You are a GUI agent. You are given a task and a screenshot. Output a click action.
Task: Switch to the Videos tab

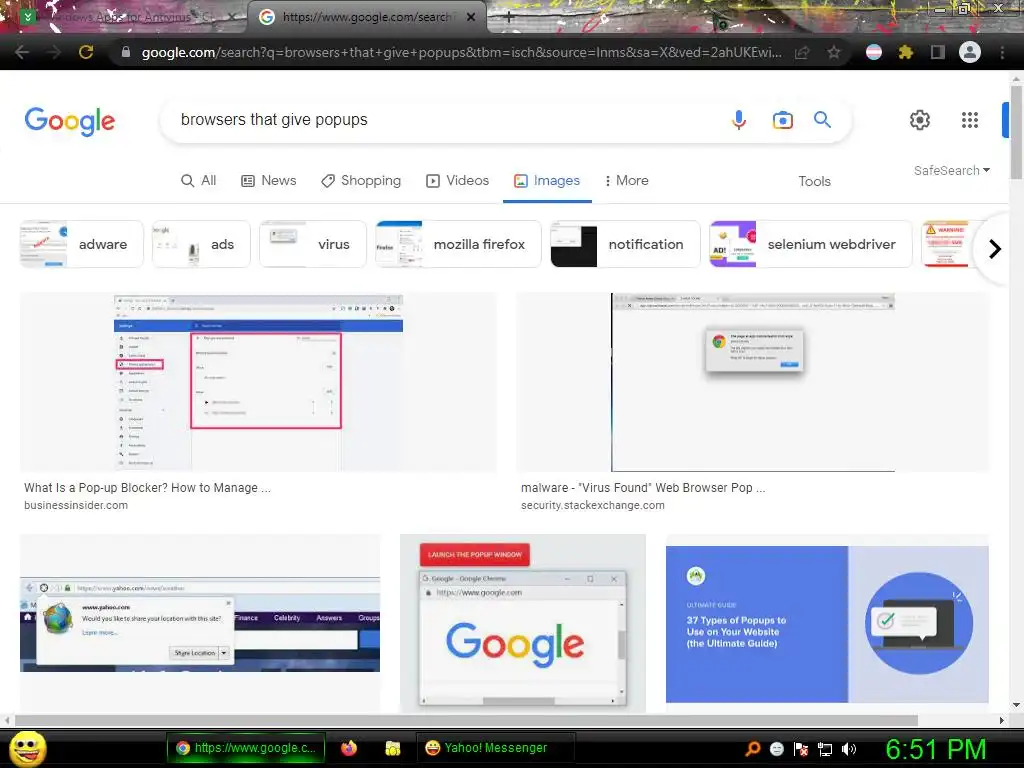click(458, 180)
